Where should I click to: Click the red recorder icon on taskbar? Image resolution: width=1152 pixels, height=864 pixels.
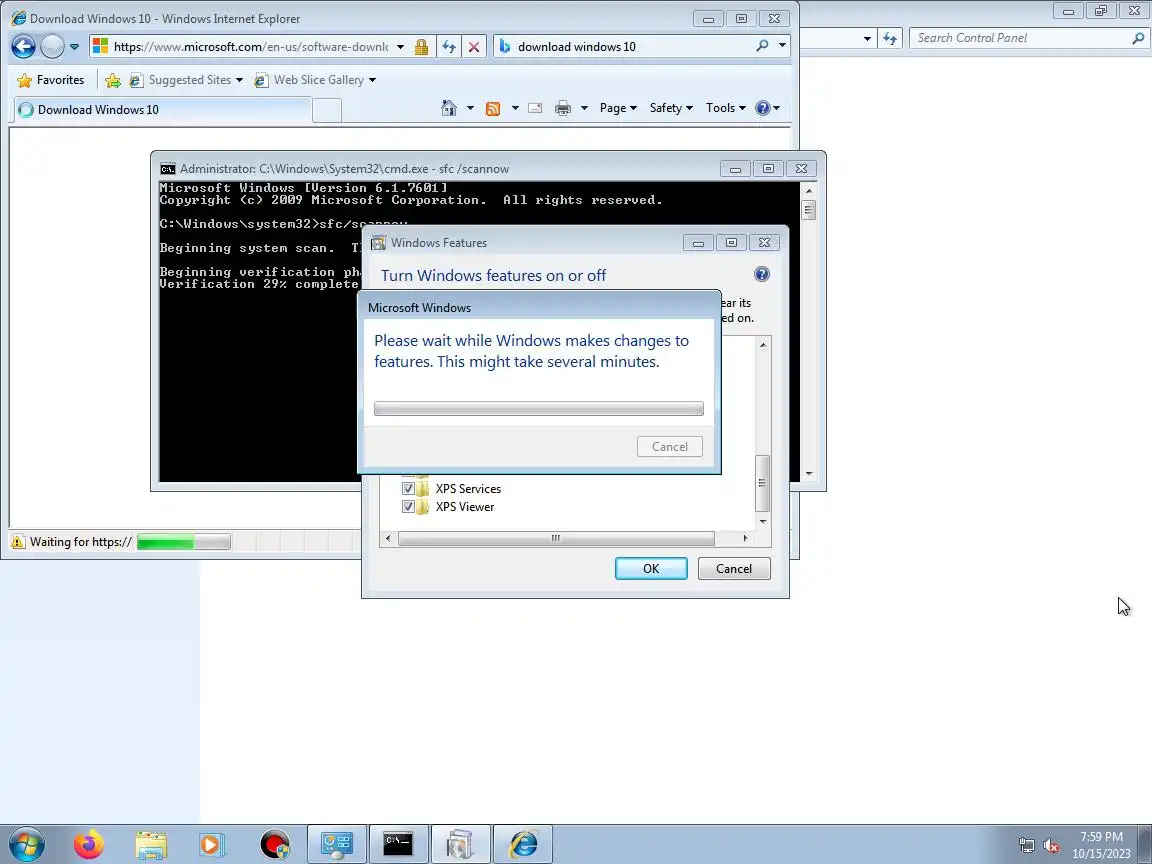[276, 845]
